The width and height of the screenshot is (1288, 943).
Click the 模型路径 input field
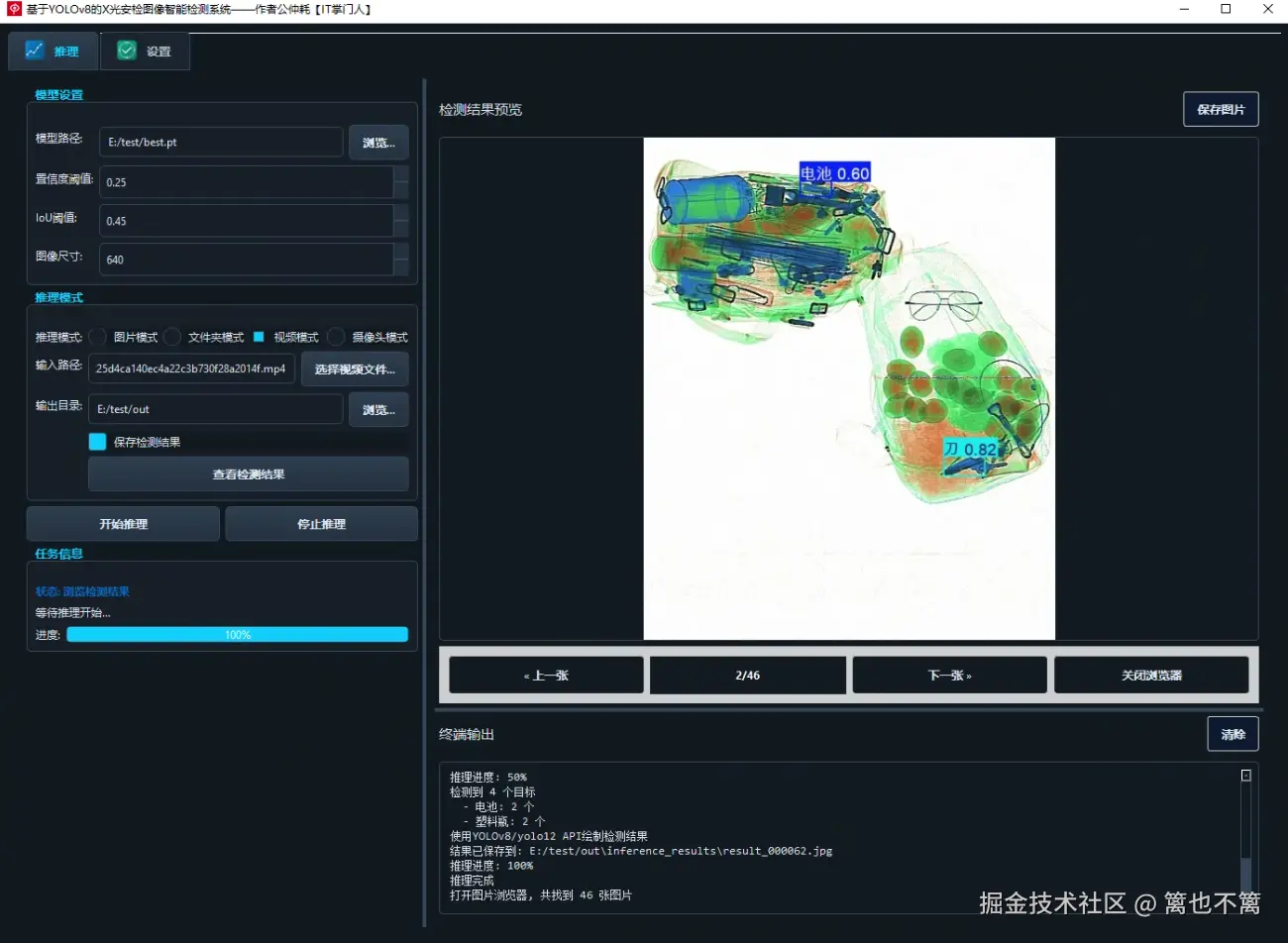click(x=221, y=142)
